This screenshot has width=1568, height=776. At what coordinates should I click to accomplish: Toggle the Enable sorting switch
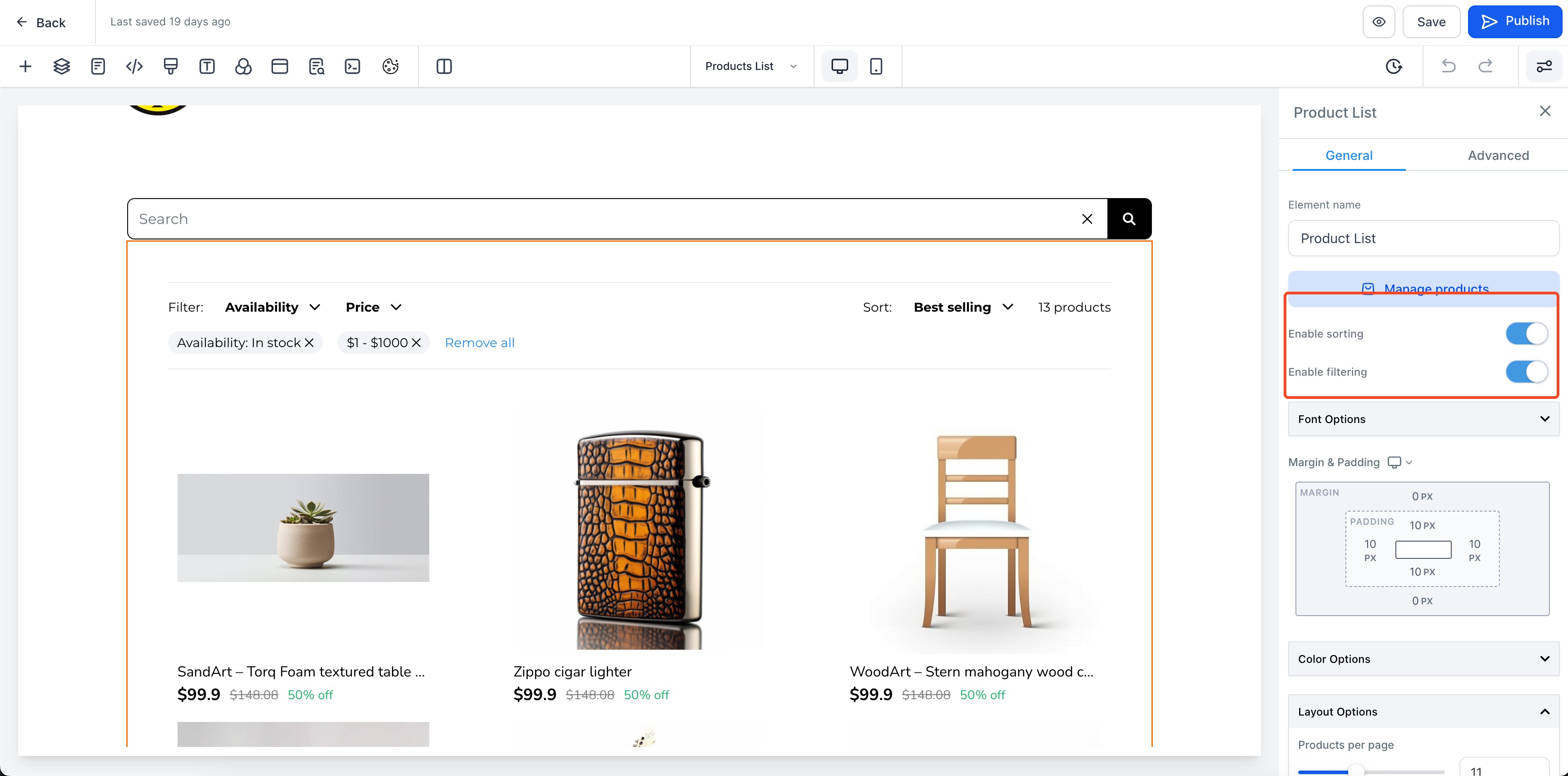[x=1527, y=333]
